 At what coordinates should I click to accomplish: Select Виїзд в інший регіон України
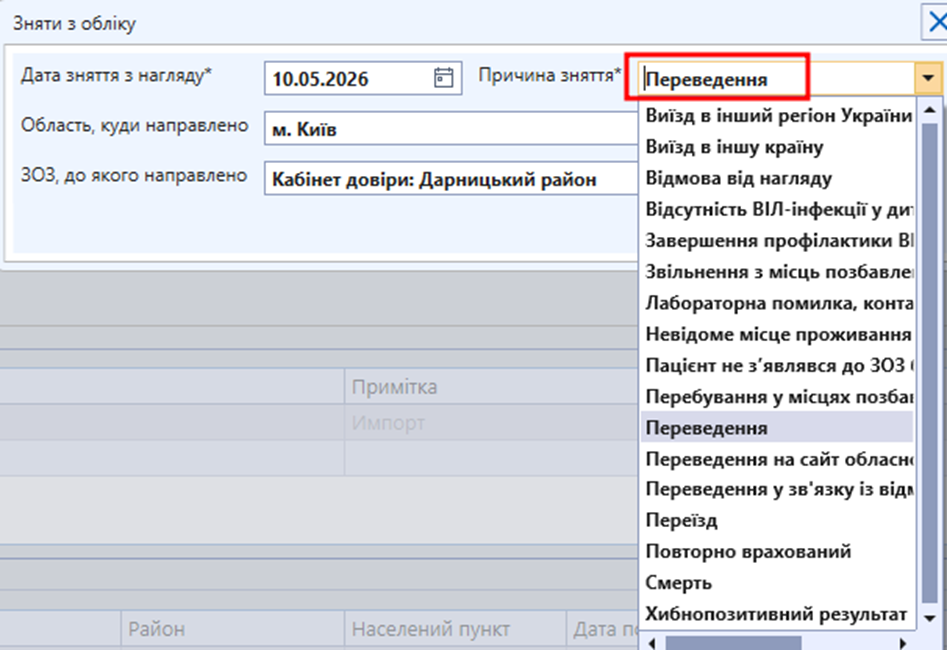coord(778,115)
